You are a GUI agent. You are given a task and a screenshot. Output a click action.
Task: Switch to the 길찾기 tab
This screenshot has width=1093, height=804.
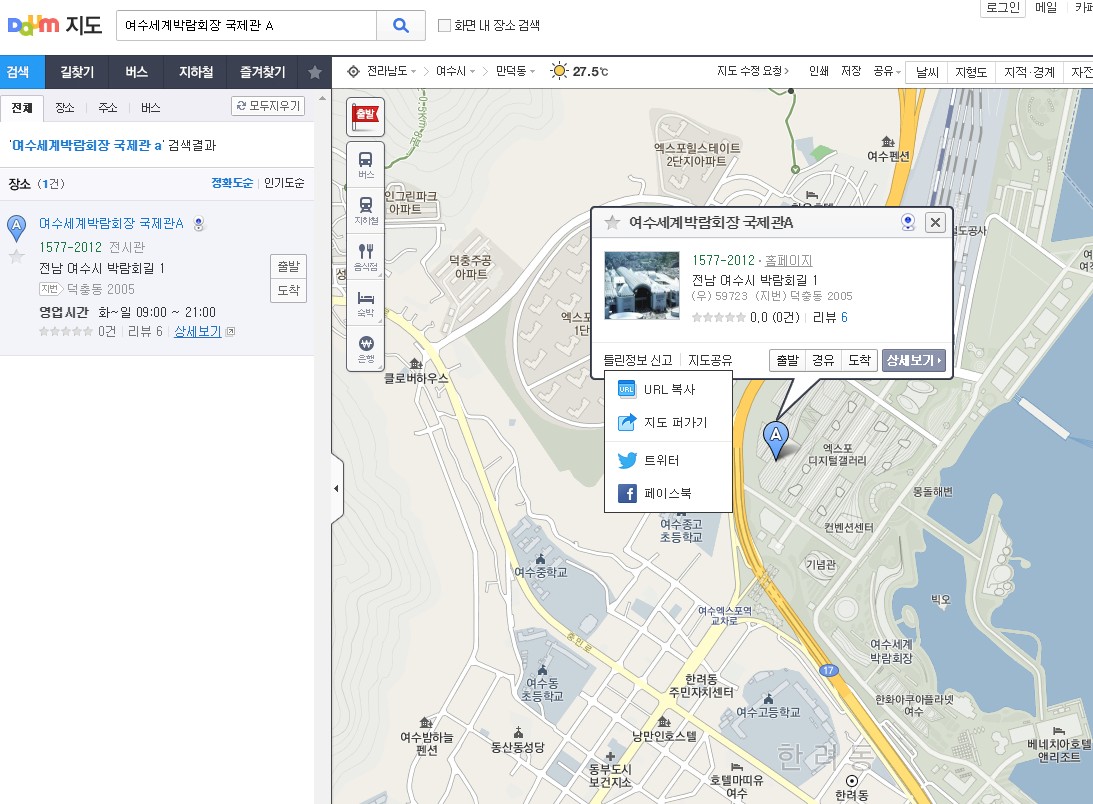click(77, 72)
